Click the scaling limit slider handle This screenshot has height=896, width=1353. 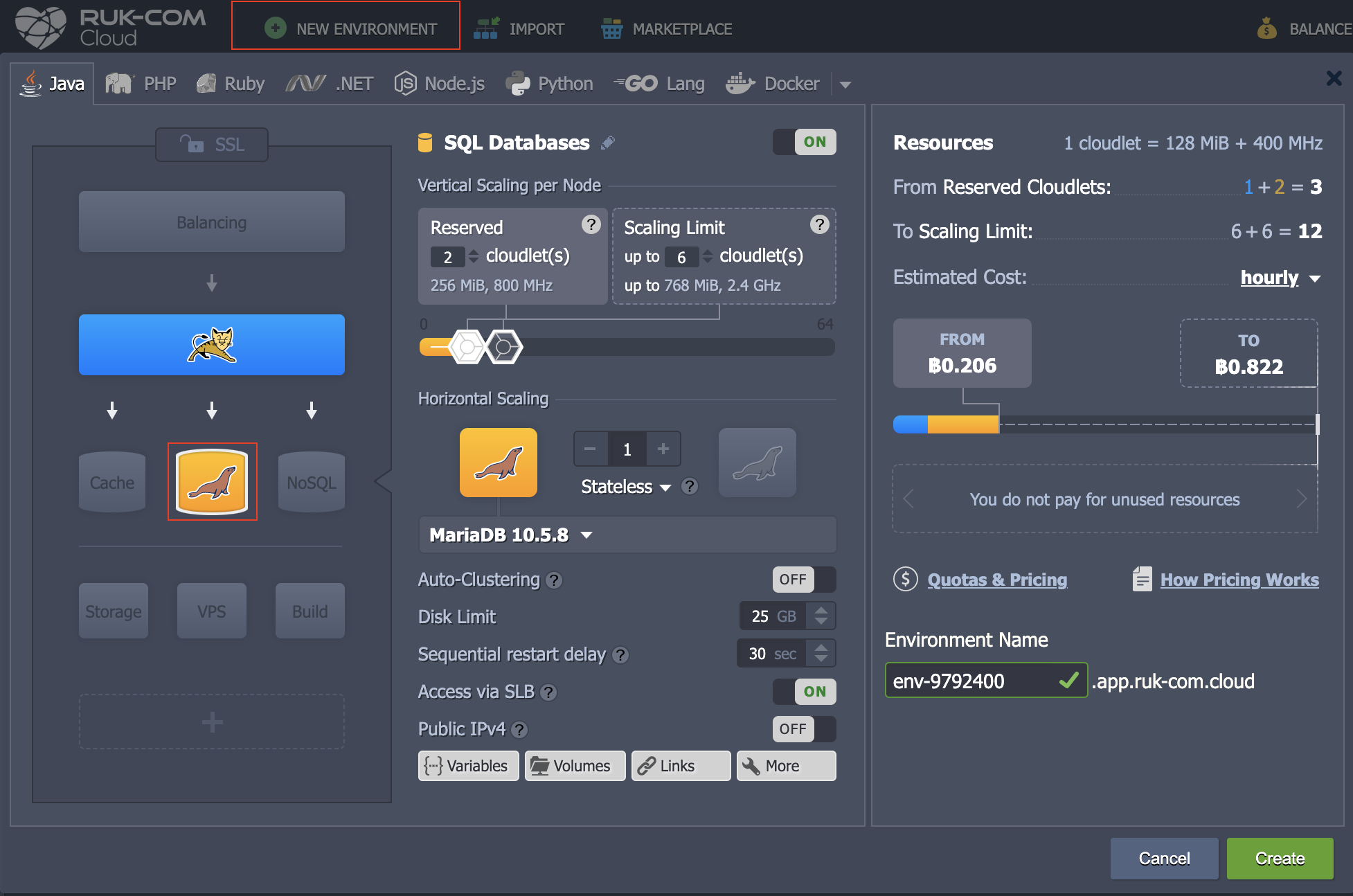coord(504,347)
